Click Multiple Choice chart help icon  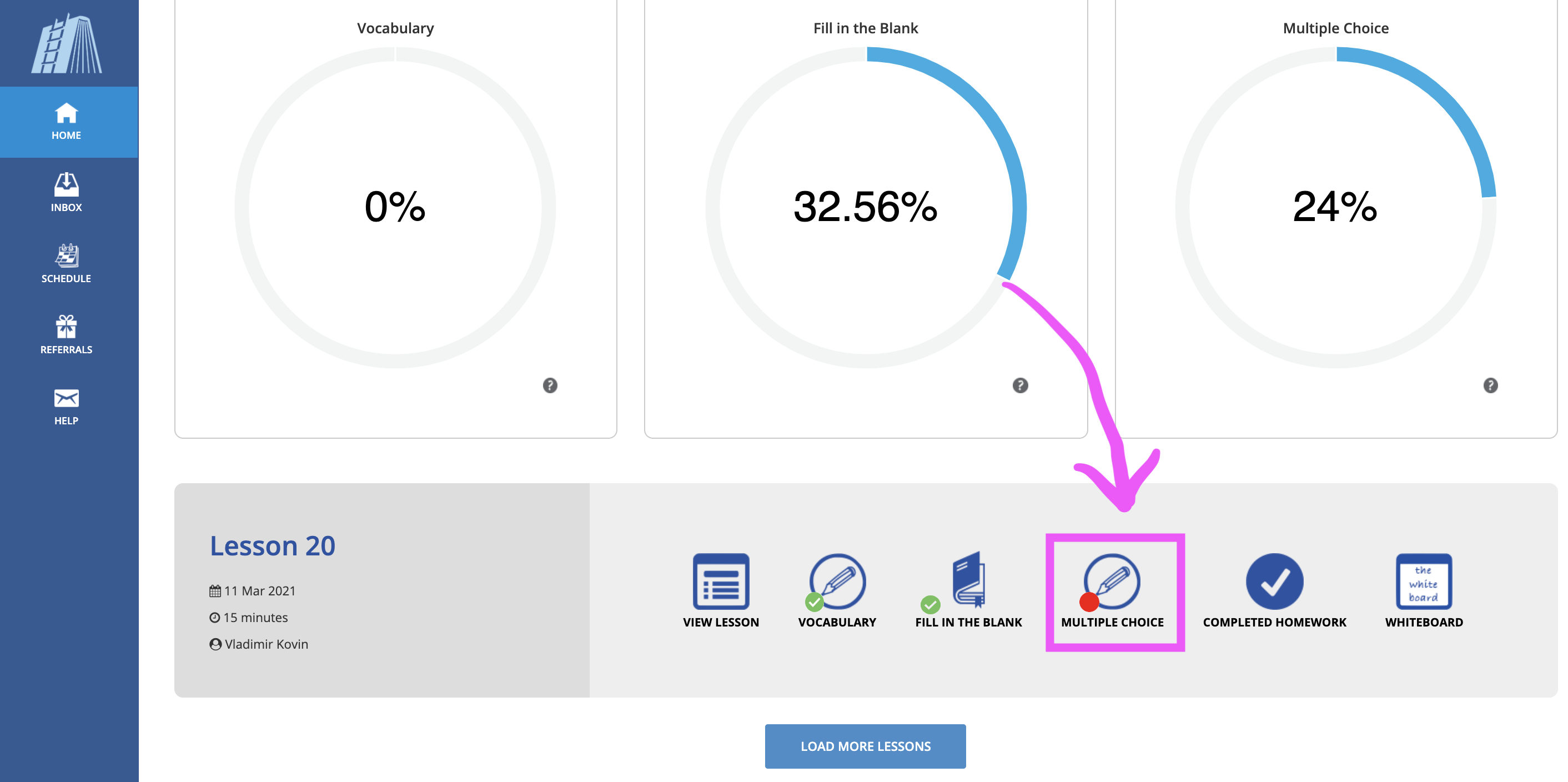1490,385
